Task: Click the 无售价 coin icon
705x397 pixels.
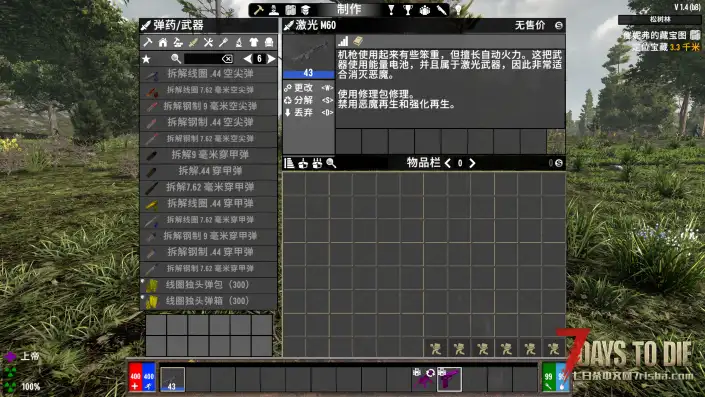Action: click(x=559, y=26)
